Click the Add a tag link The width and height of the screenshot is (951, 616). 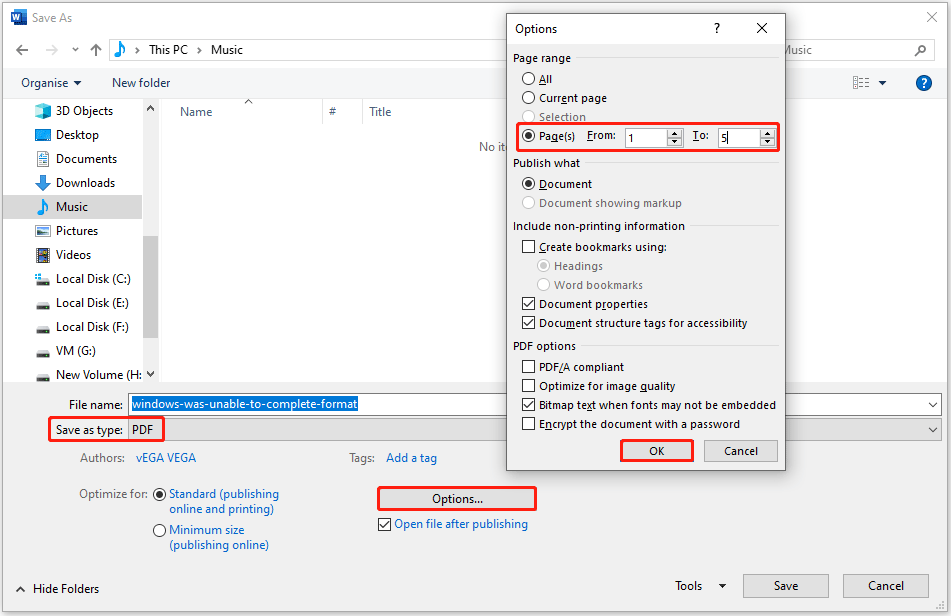tap(411, 457)
